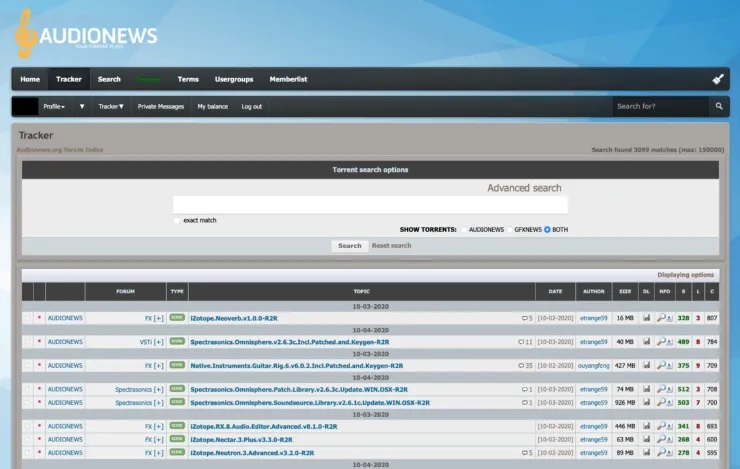
Task: Open the iZotope.RX.8.Audio.Editor.Advanced topic link
Action: click(264, 427)
